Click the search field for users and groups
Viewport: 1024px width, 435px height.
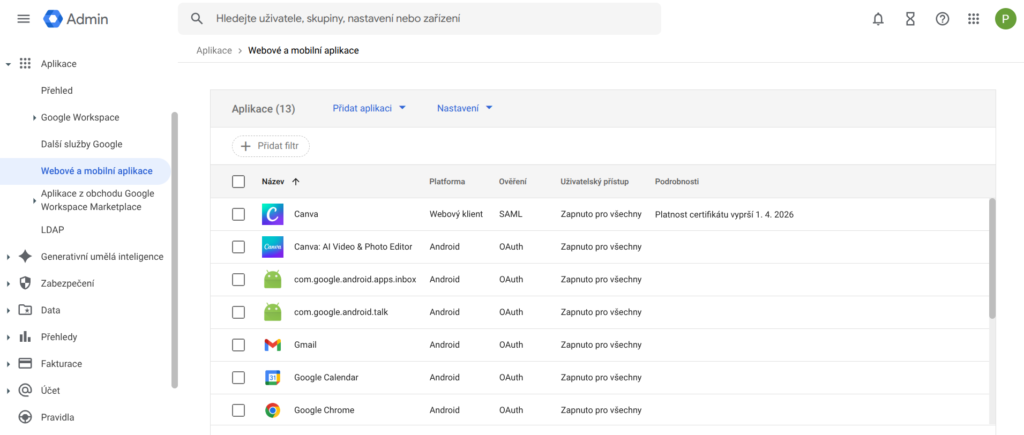[430, 19]
